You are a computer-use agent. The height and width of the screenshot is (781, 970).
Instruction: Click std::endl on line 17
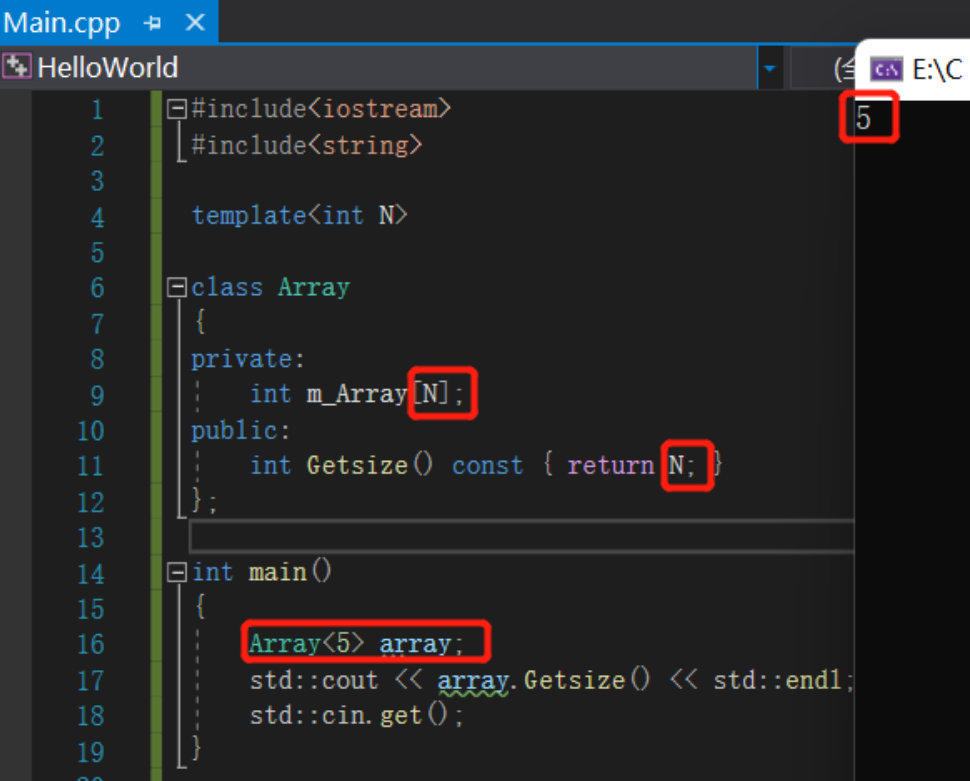(x=777, y=681)
